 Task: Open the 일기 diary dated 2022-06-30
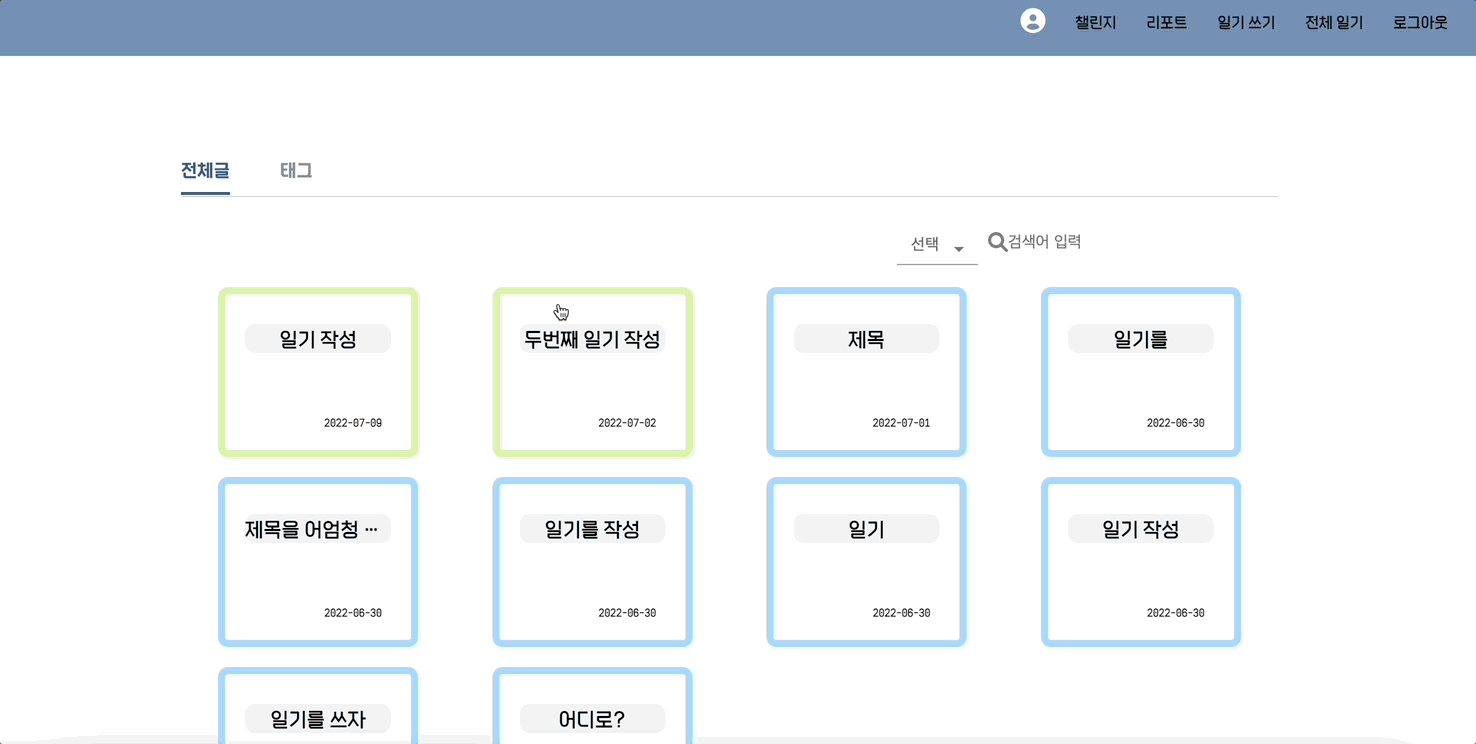click(x=866, y=562)
